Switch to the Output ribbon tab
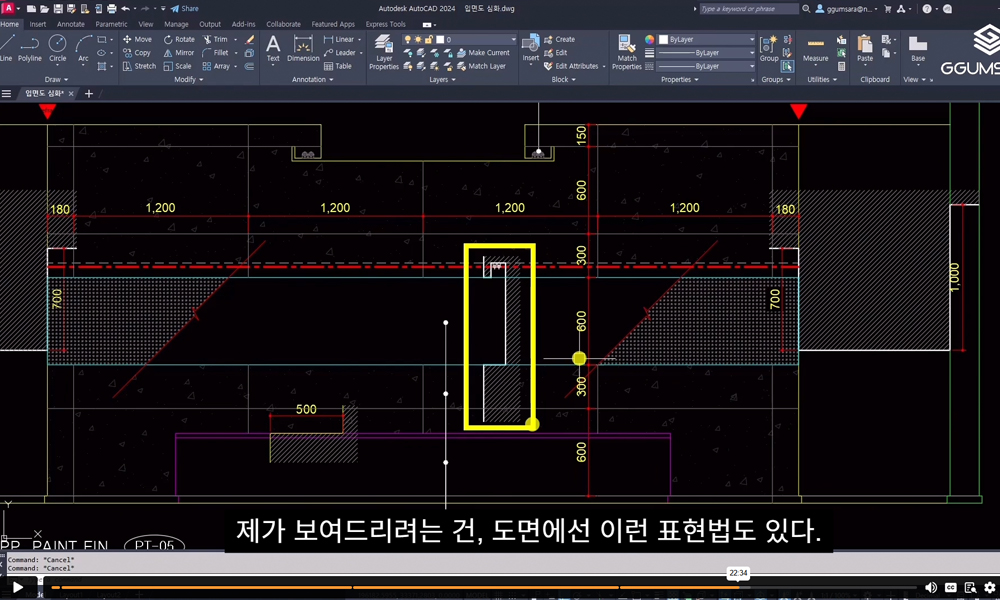 point(210,24)
